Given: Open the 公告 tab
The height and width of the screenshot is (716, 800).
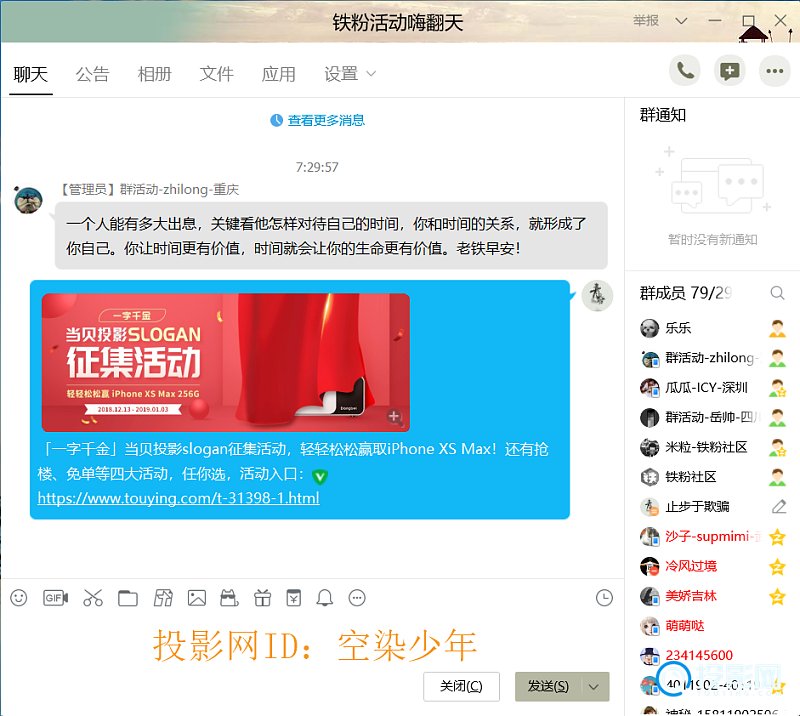Looking at the screenshot, I should pos(92,74).
